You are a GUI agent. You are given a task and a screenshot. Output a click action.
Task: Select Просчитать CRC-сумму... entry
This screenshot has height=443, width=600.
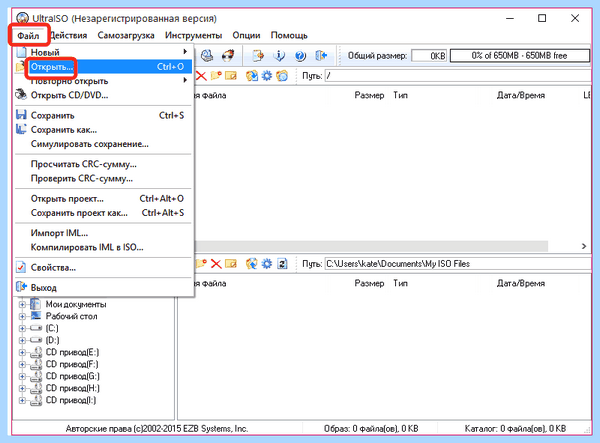103,164
